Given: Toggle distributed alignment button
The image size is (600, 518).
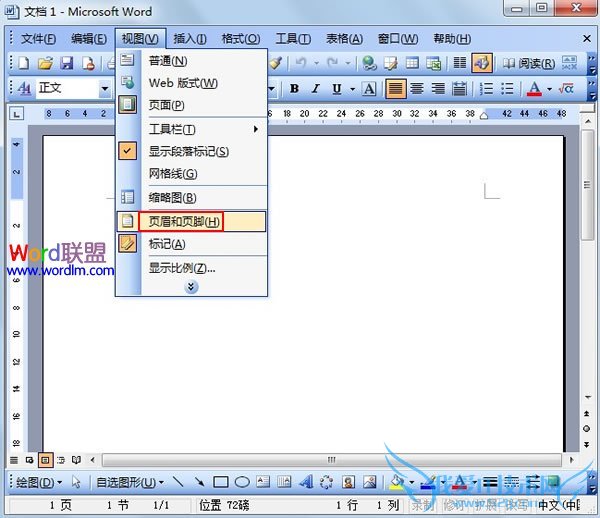Looking at the screenshot, I should click(460, 89).
